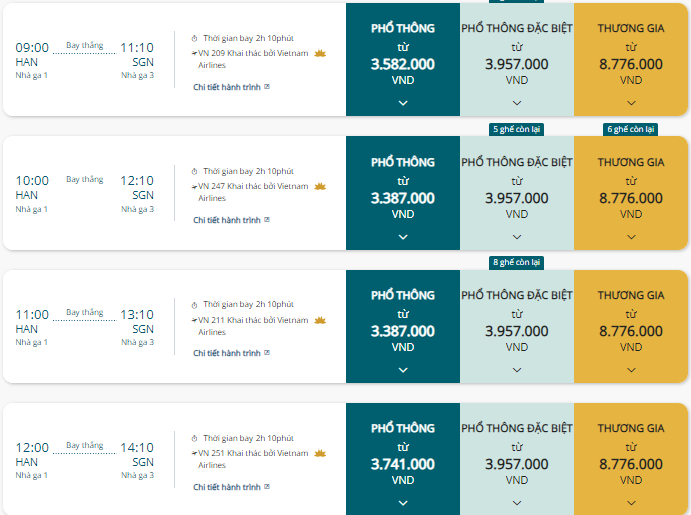Screen dimensions: 691x515
Task: Select Phổ Thông 3.387.000 fare on 10:00 flight
Action: pyautogui.click(x=403, y=197)
